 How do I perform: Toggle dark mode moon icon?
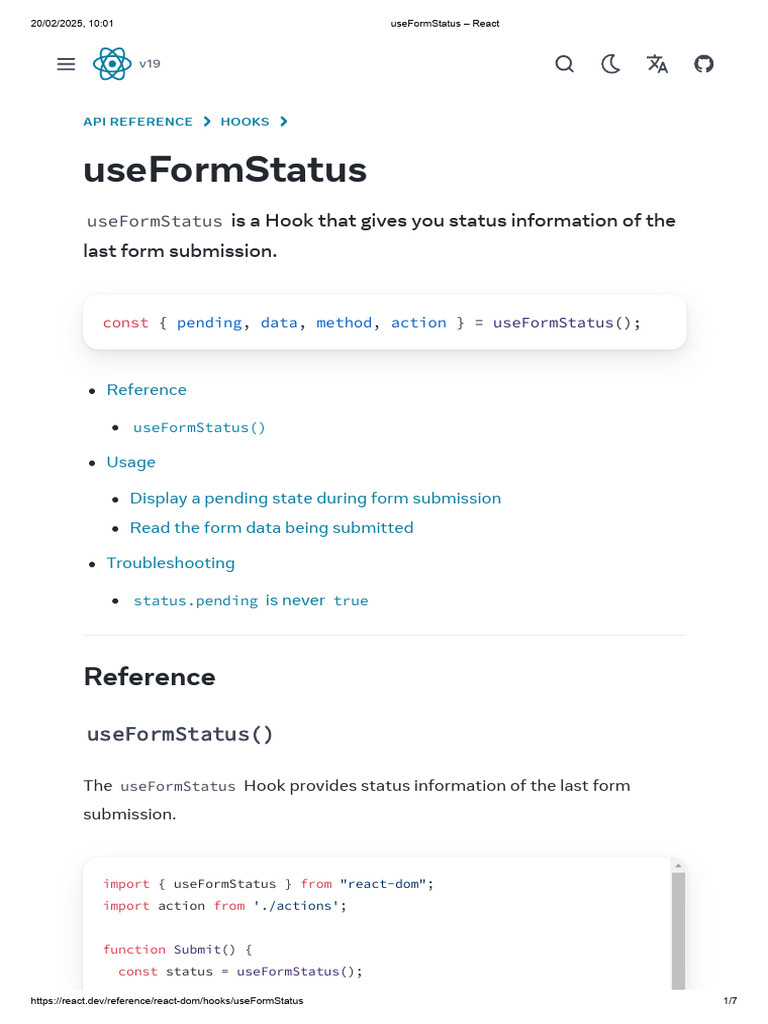point(610,64)
